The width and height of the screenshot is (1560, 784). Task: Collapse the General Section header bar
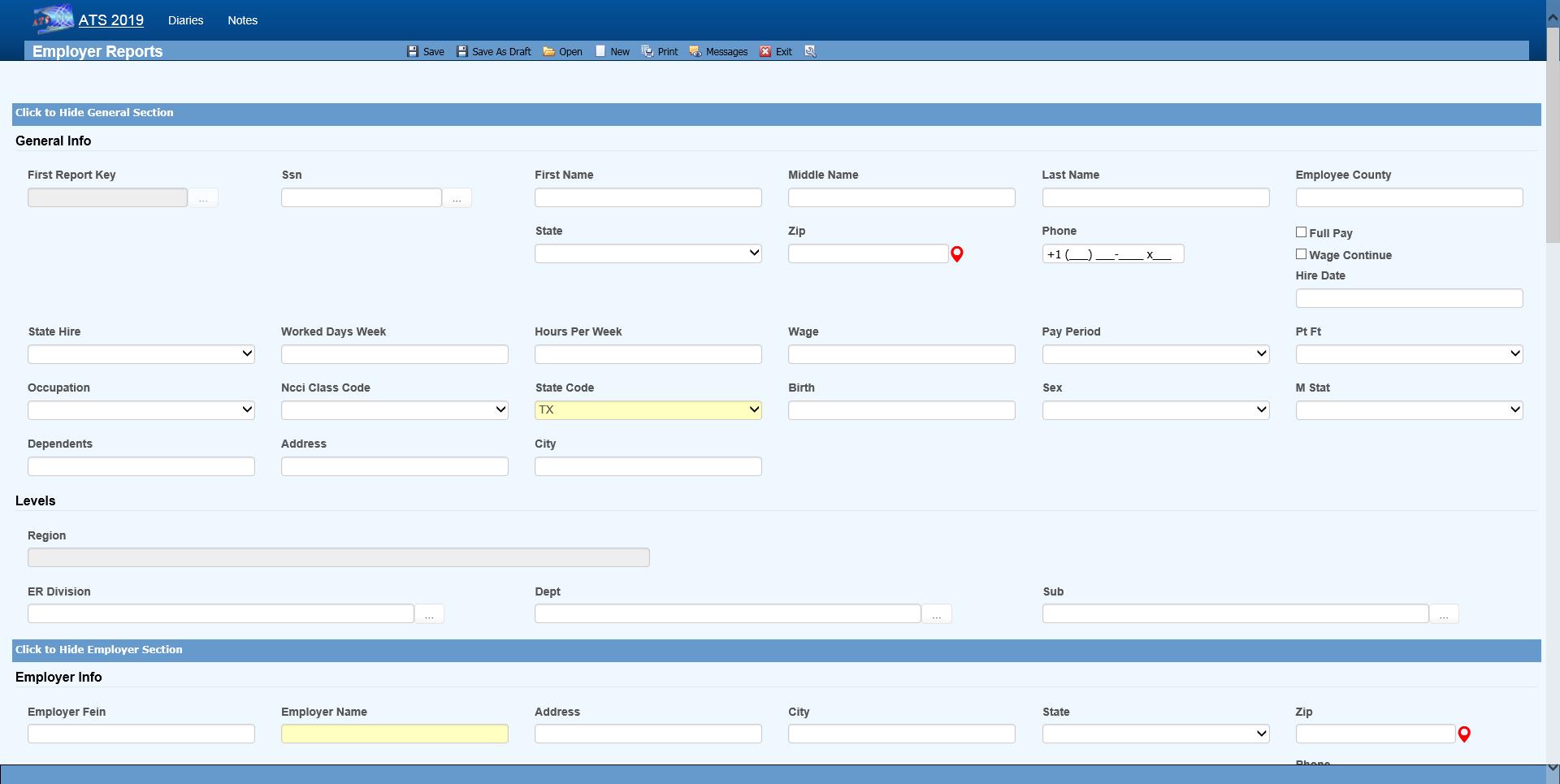[x=94, y=113]
